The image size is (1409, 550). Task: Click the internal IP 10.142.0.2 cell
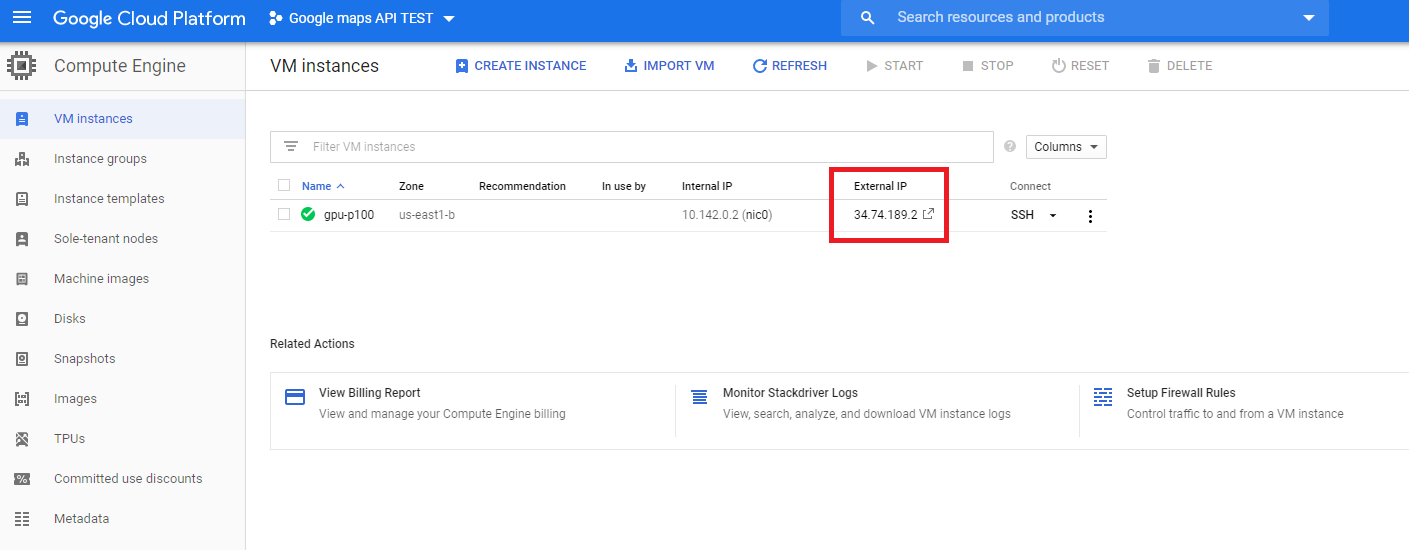pyautogui.click(x=727, y=215)
